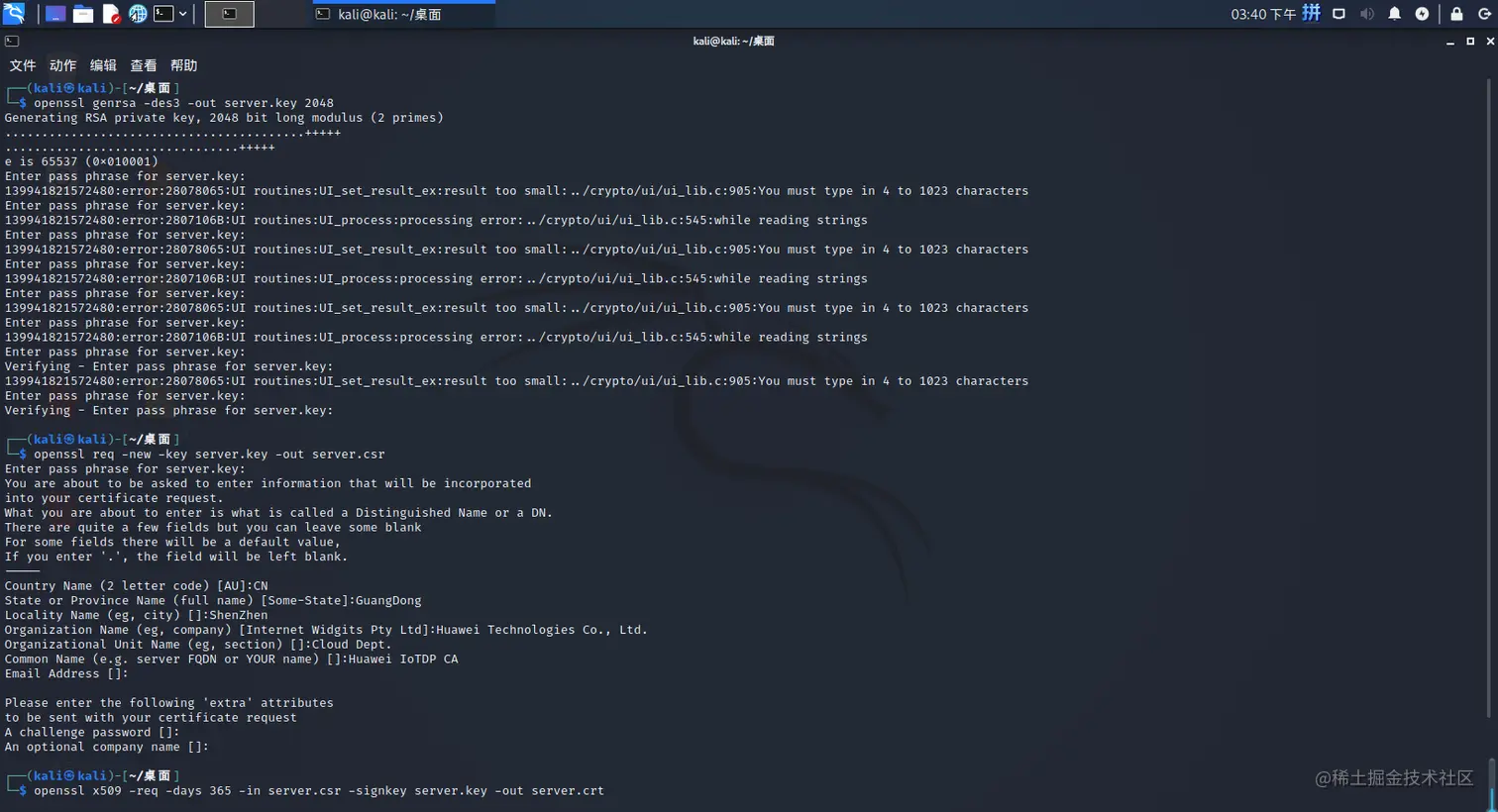Maximize the terminal window
This screenshot has width=1498, height=812.
(1470, 42)
